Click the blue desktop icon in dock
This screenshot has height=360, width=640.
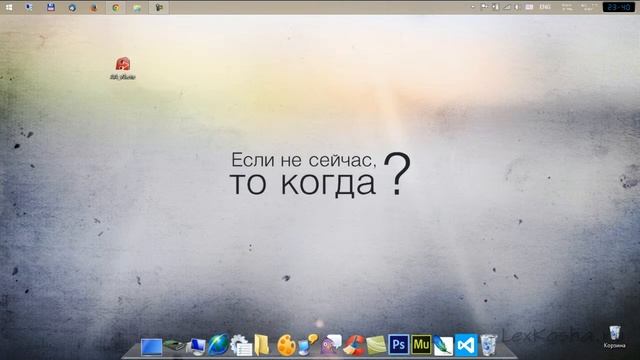click(x=151, y=347)
